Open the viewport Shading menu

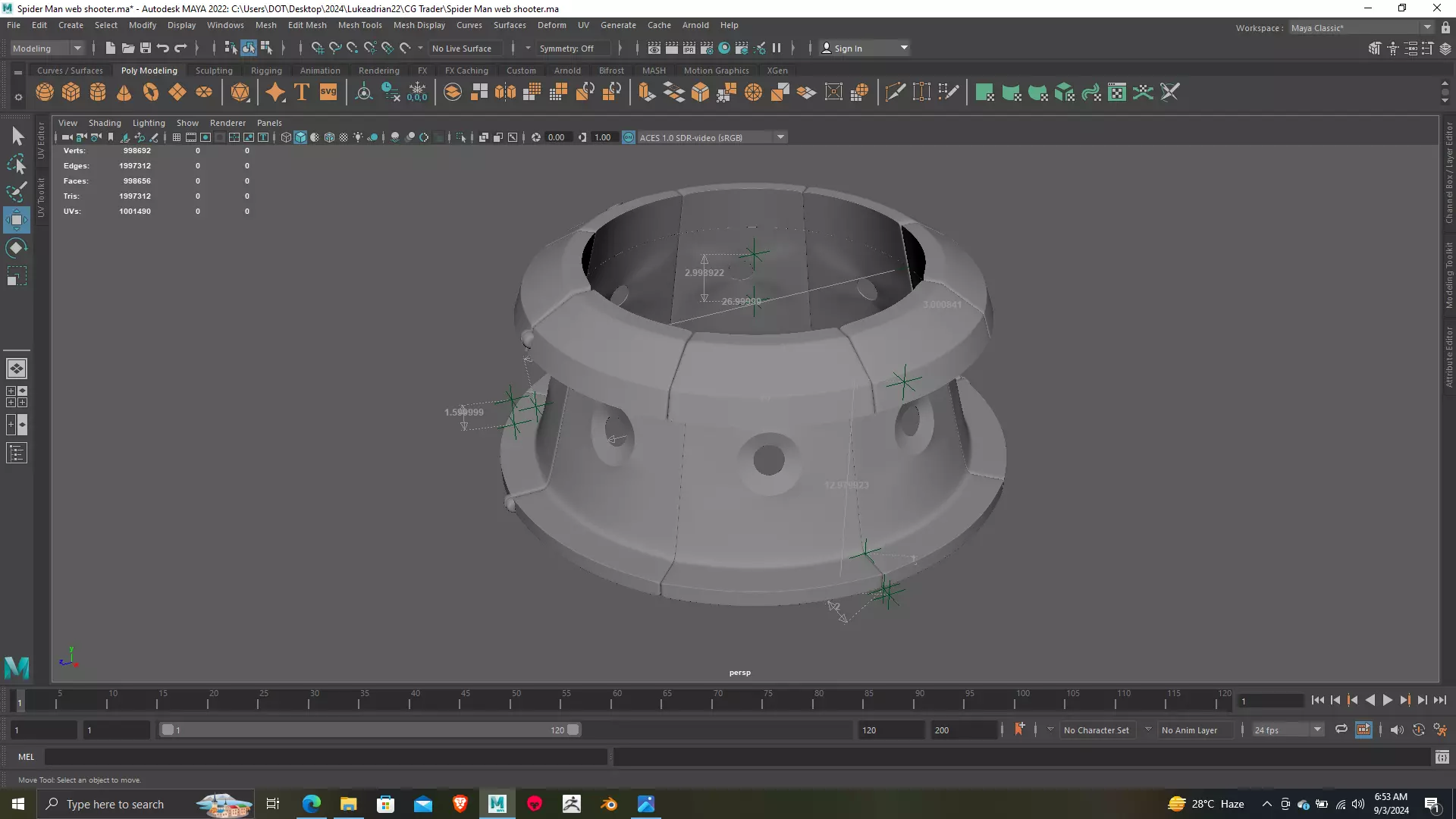105,123
